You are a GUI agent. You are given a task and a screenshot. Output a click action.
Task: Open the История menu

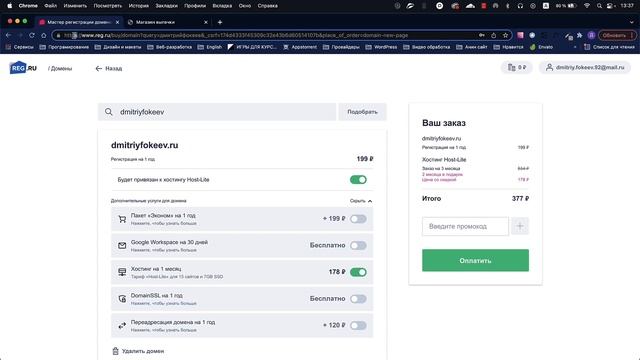tap(139, 6)
